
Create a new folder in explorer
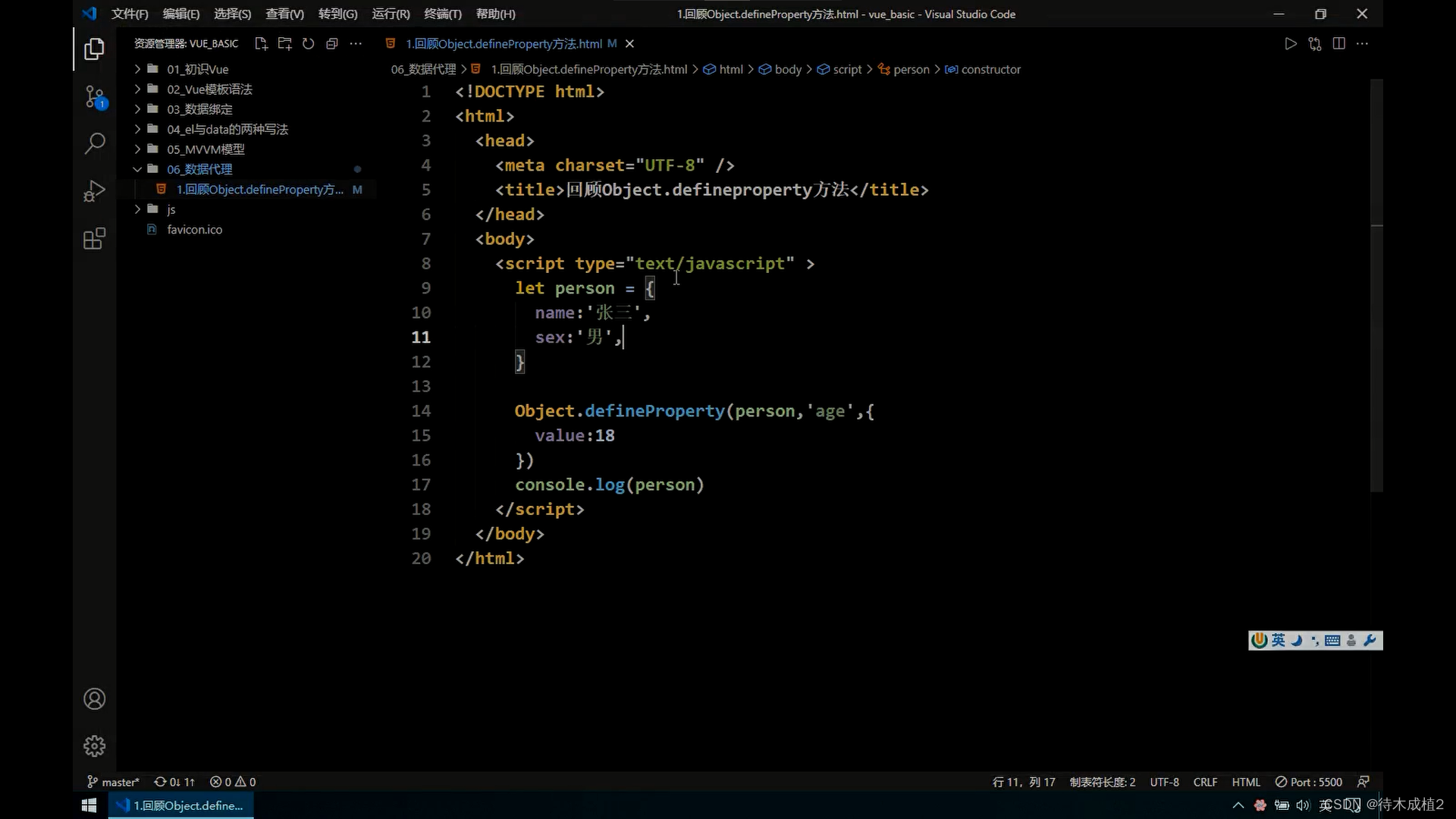tap(284, 44)
